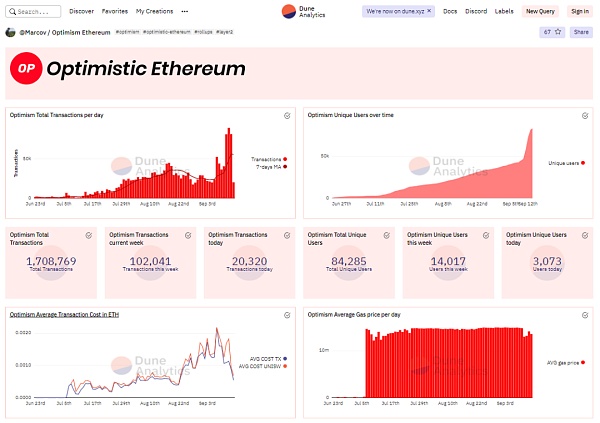Toggle the 7-days MA legend series
600x423 pixels.
point(271,167)
